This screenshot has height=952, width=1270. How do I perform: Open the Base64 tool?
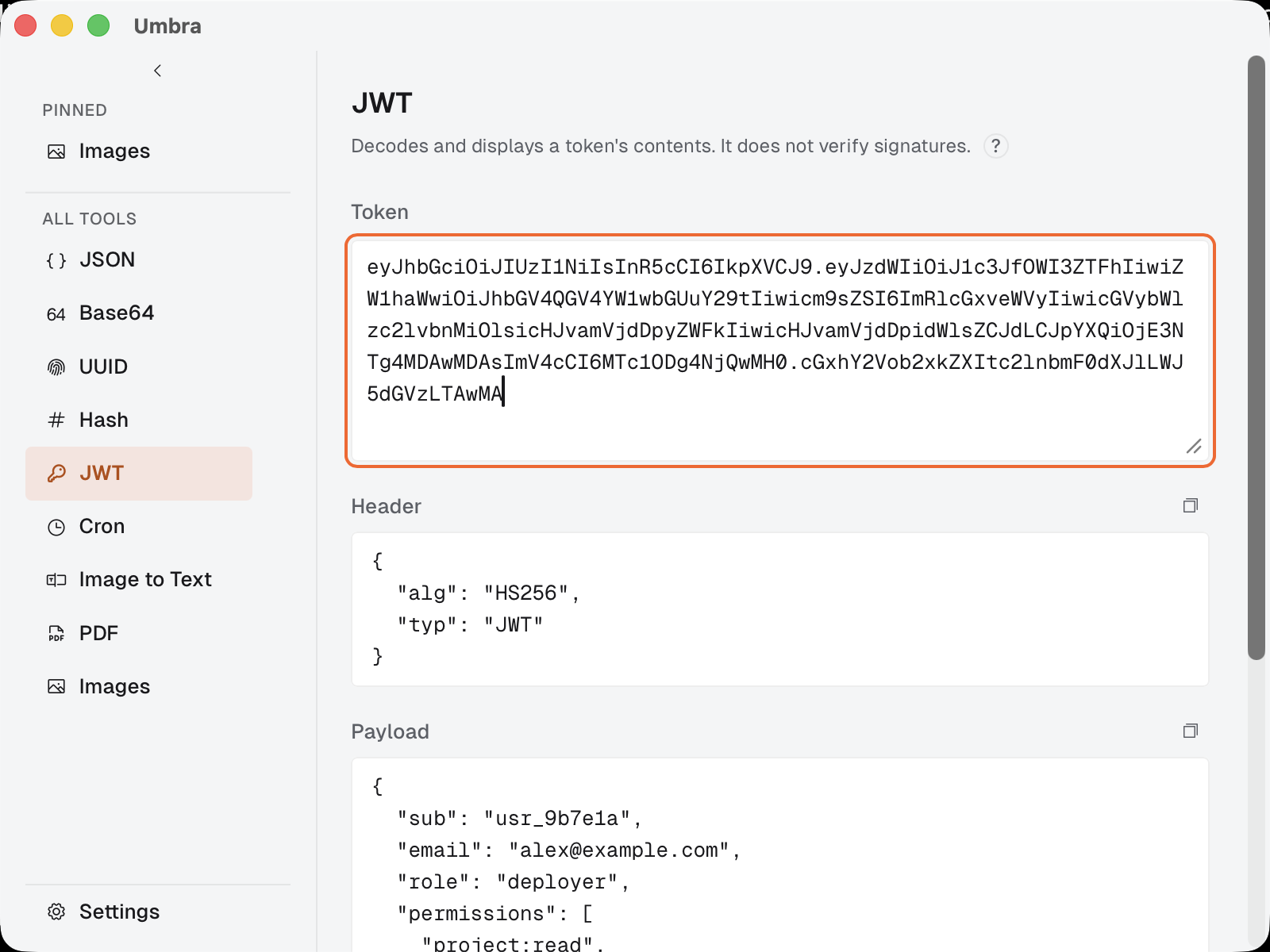[139, 313]
